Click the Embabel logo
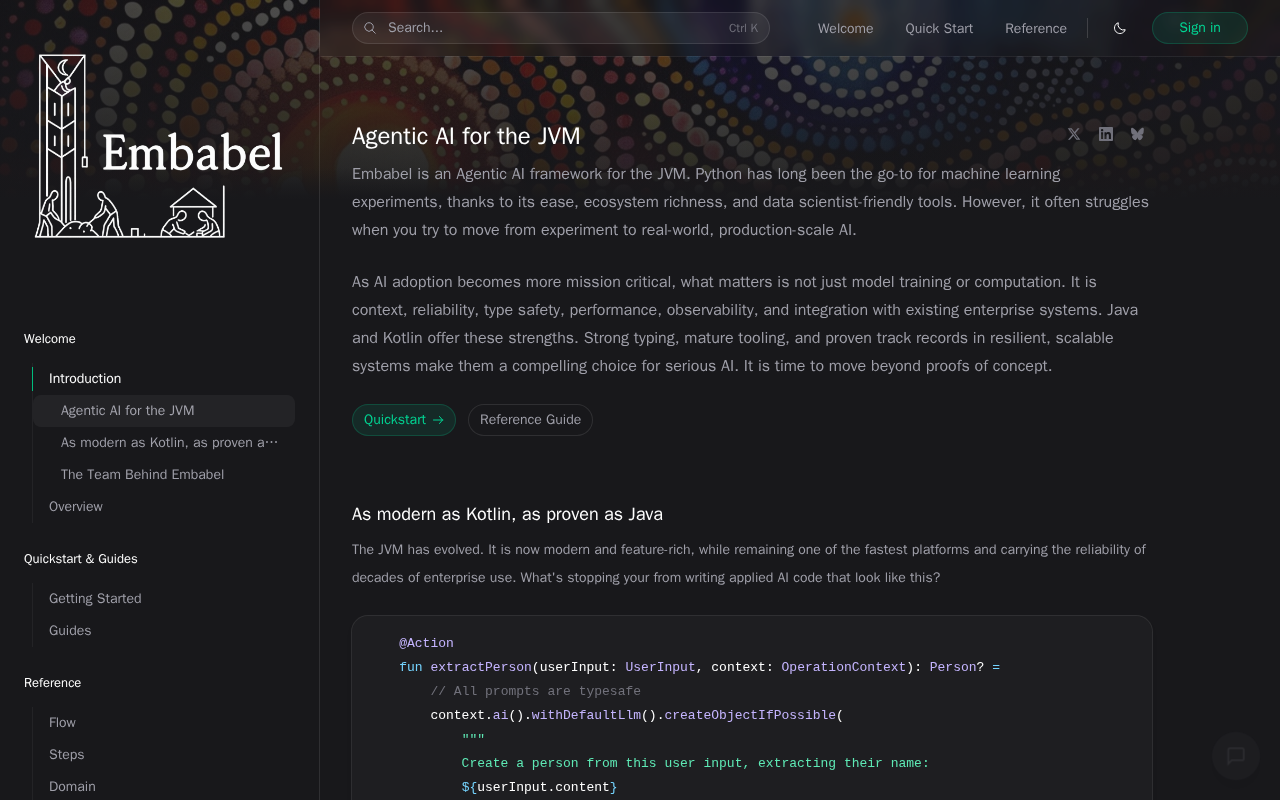 pos(160,147)
